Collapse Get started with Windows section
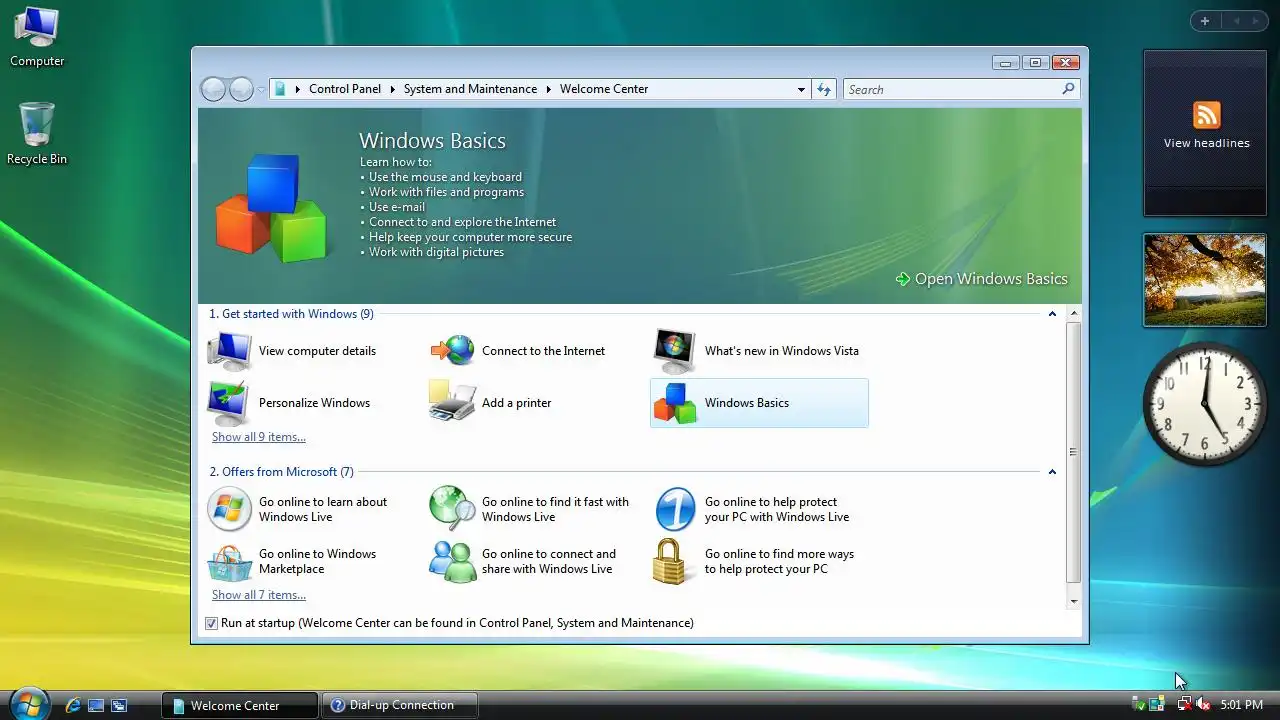Viewport: 1280px width, 720px height. coord(1052,314)
